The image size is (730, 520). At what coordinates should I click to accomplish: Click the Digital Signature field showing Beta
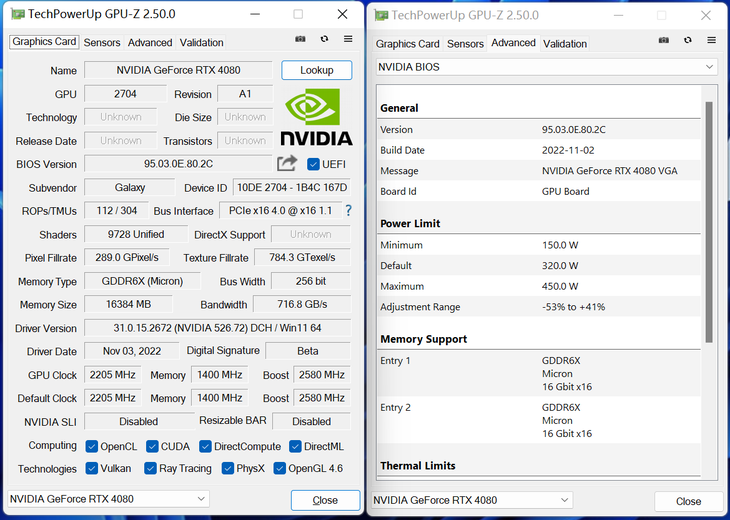coord(308,351)
